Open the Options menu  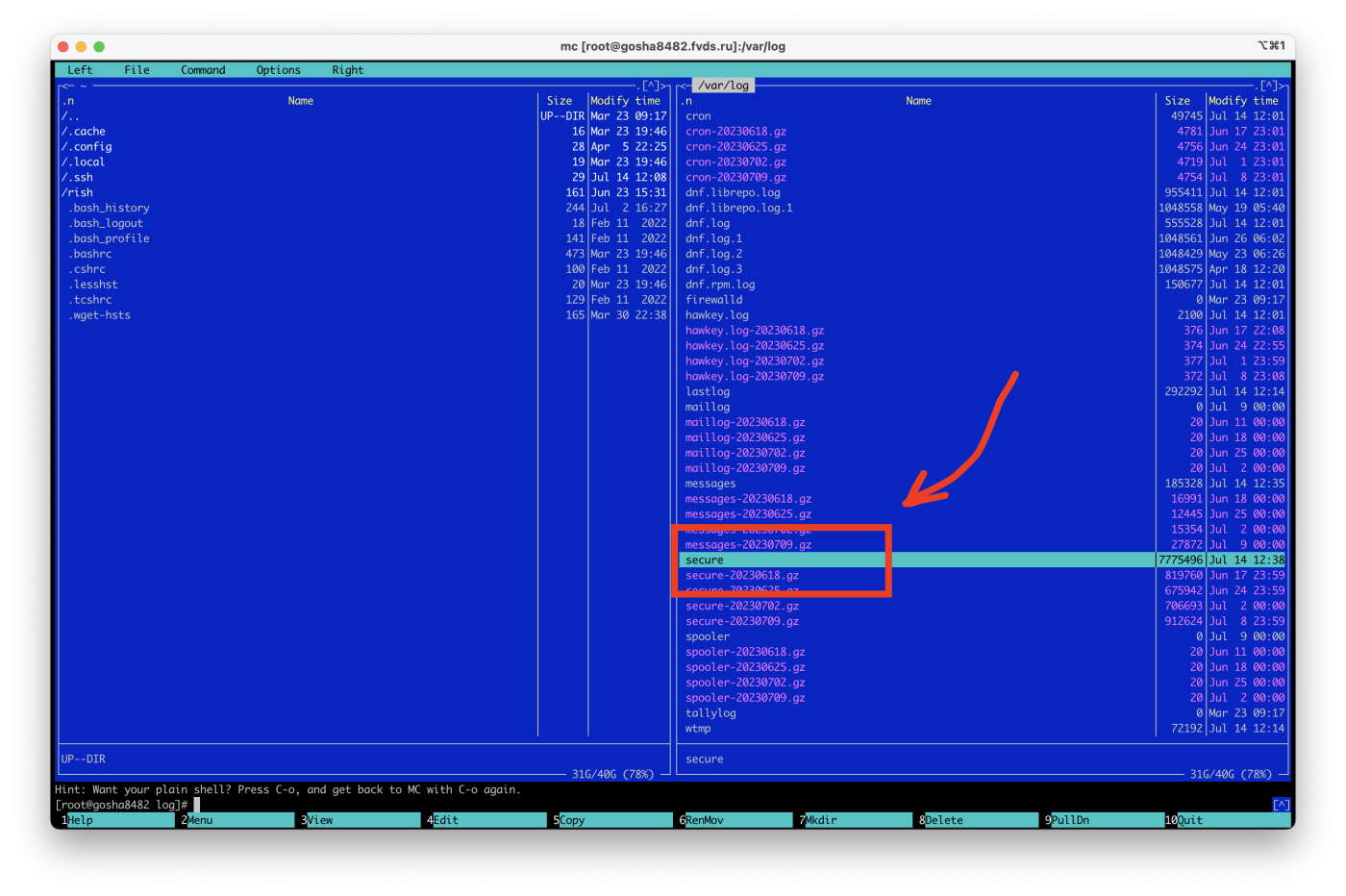click(278, 70)
